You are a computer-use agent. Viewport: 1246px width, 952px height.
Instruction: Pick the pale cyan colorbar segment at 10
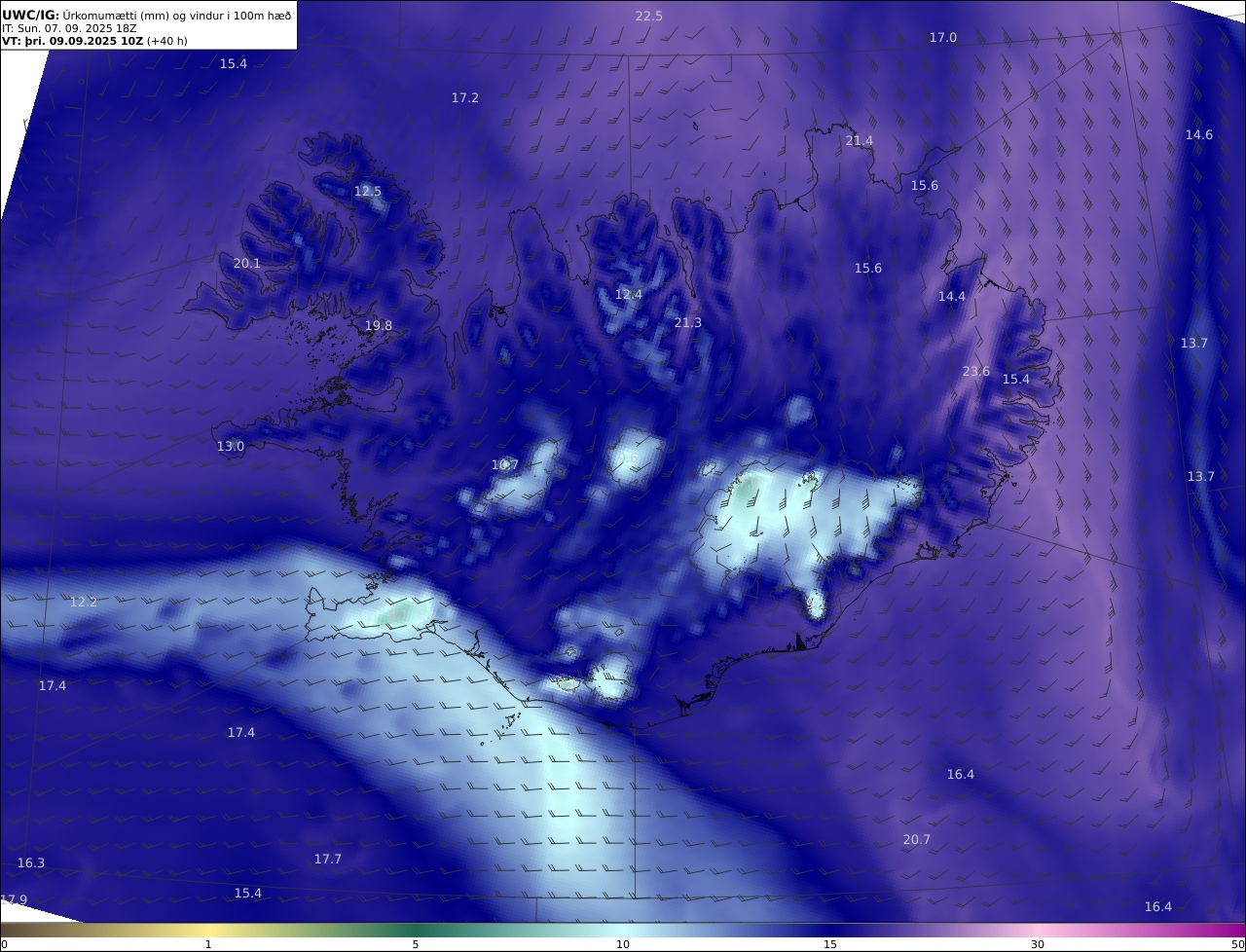click(x=623, y=930)
